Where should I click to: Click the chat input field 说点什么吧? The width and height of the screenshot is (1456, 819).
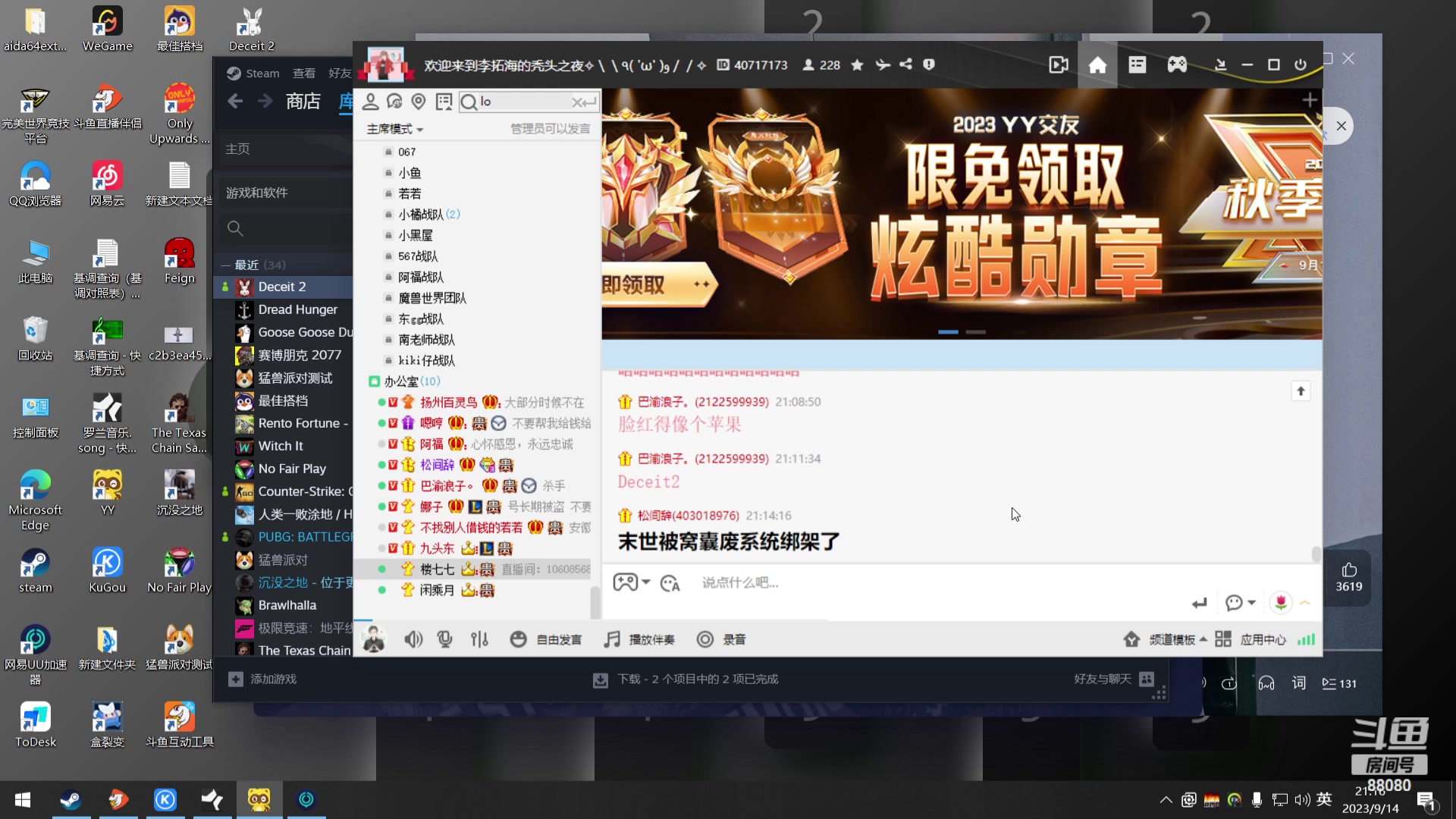tap(834, 582)
